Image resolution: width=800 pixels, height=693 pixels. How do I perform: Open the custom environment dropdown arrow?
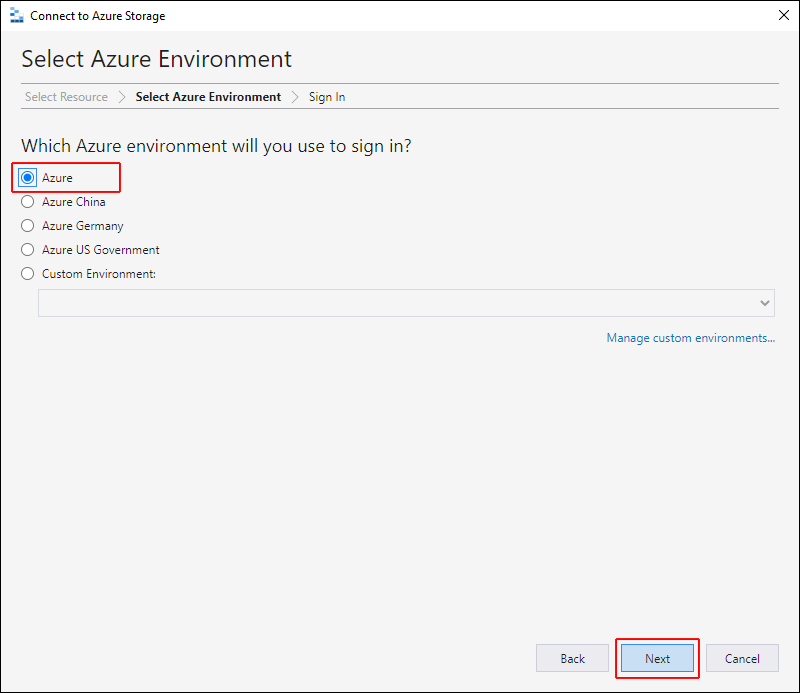point(764,303)
